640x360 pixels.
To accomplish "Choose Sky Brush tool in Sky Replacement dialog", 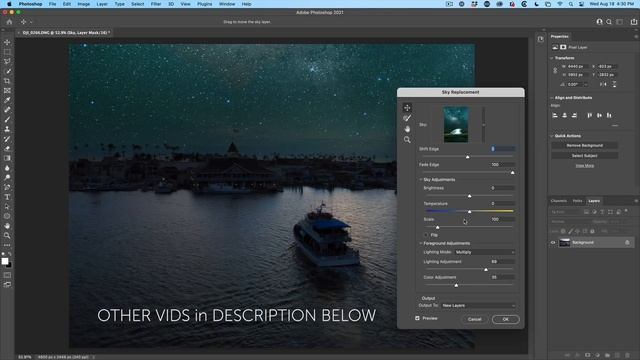I will [x=407, y=118].
